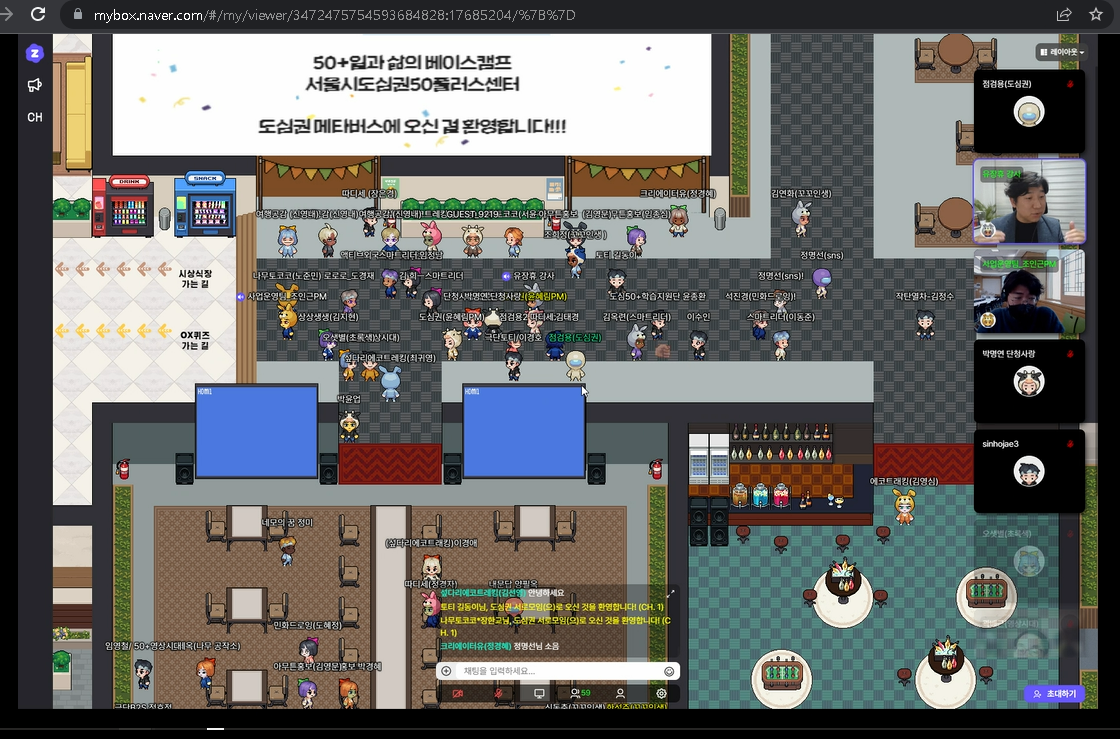
Task: Select the sinhojae3 participant tile
Action: pos(1029,471)
